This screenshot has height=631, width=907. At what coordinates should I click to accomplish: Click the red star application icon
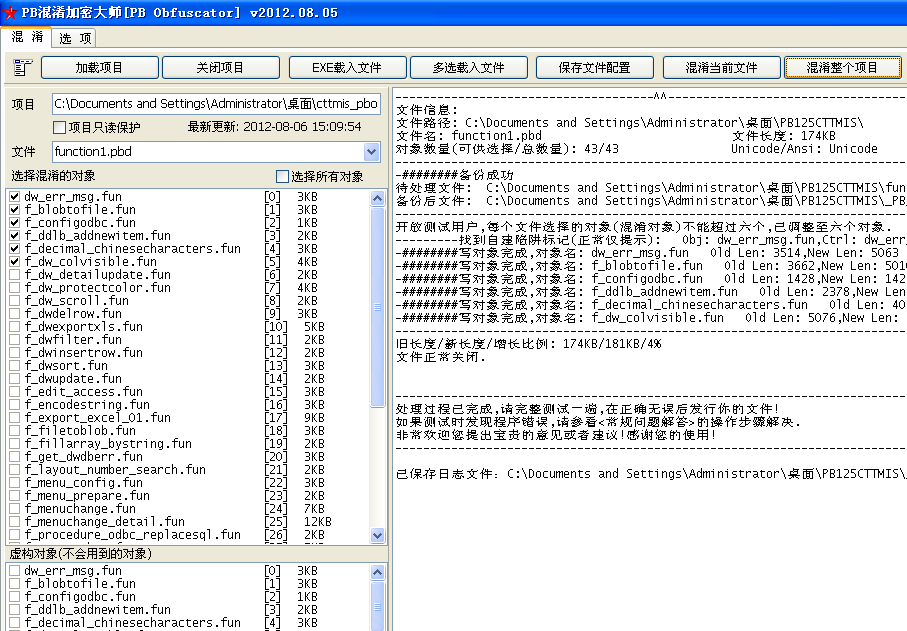coord(10,12)
